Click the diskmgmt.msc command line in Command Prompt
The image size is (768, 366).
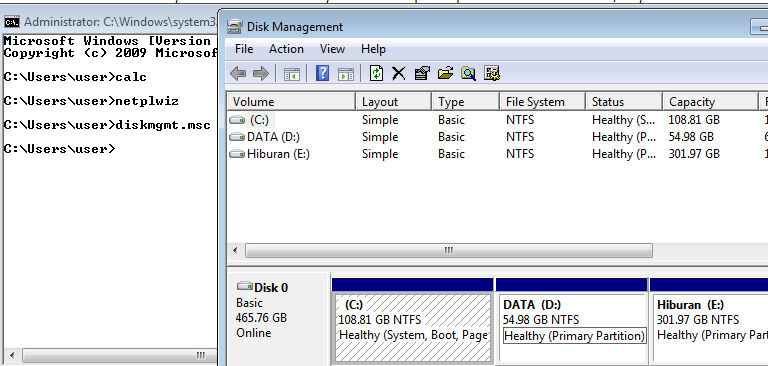[x=107, y=125]
